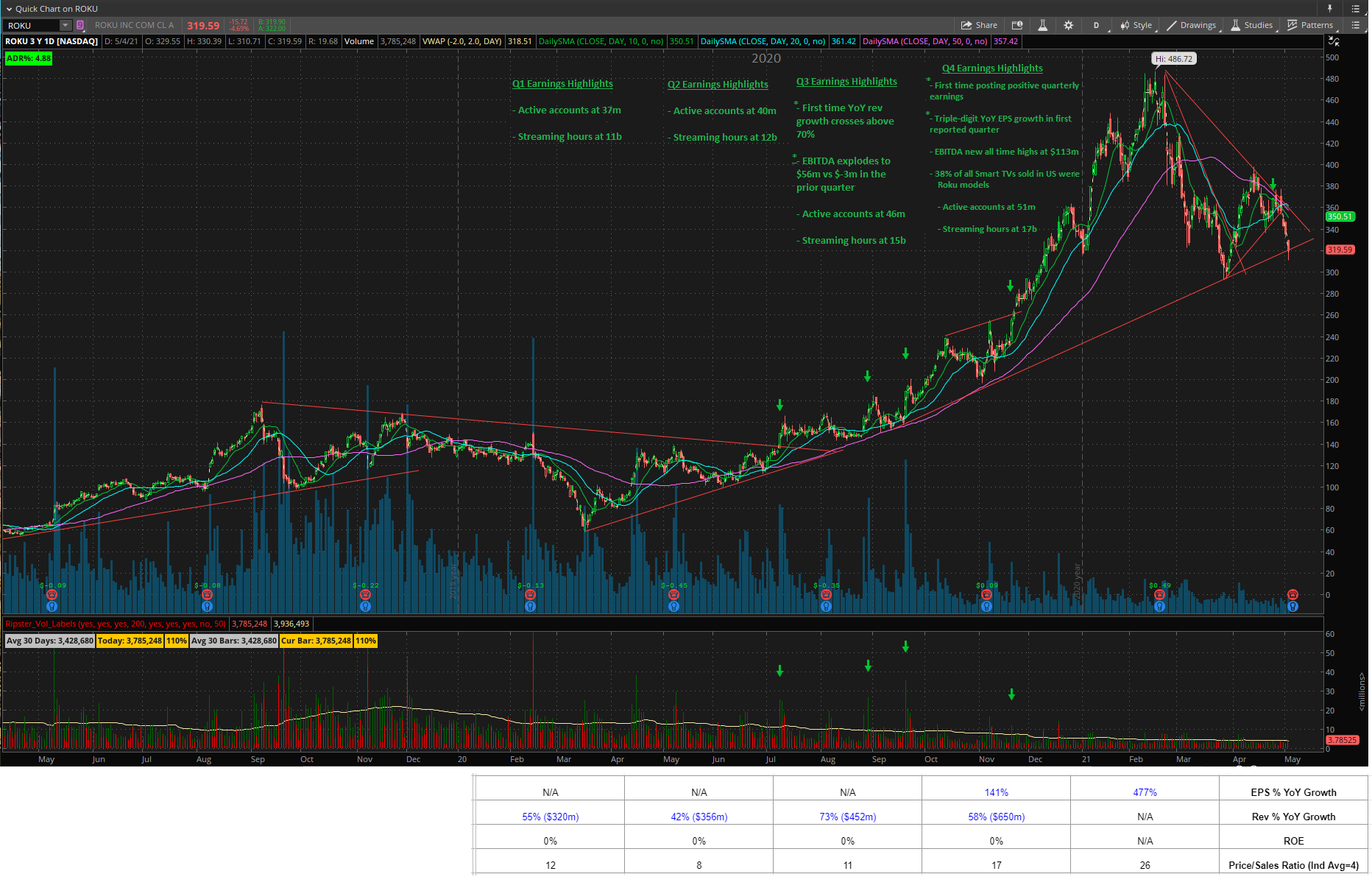Open the Studies menu
This screenshot has width=1372, height=888.
coord(1251,25)
